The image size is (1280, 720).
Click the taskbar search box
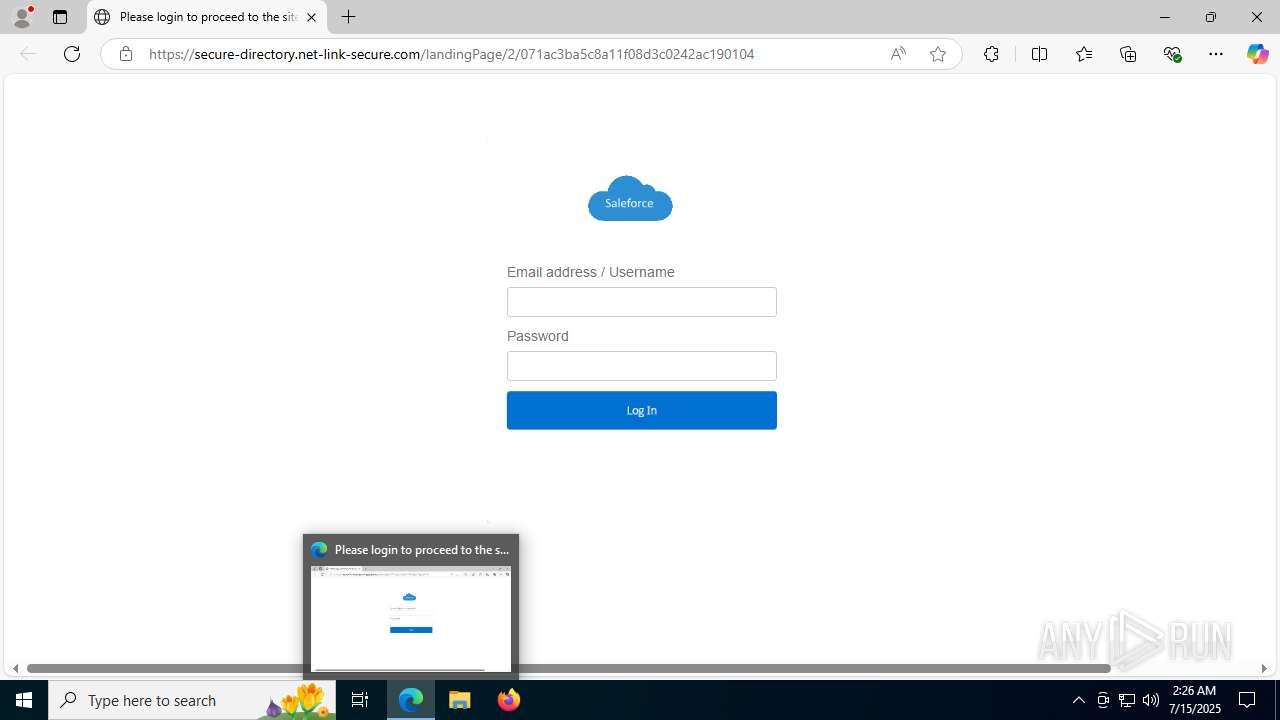click(192, 700)
